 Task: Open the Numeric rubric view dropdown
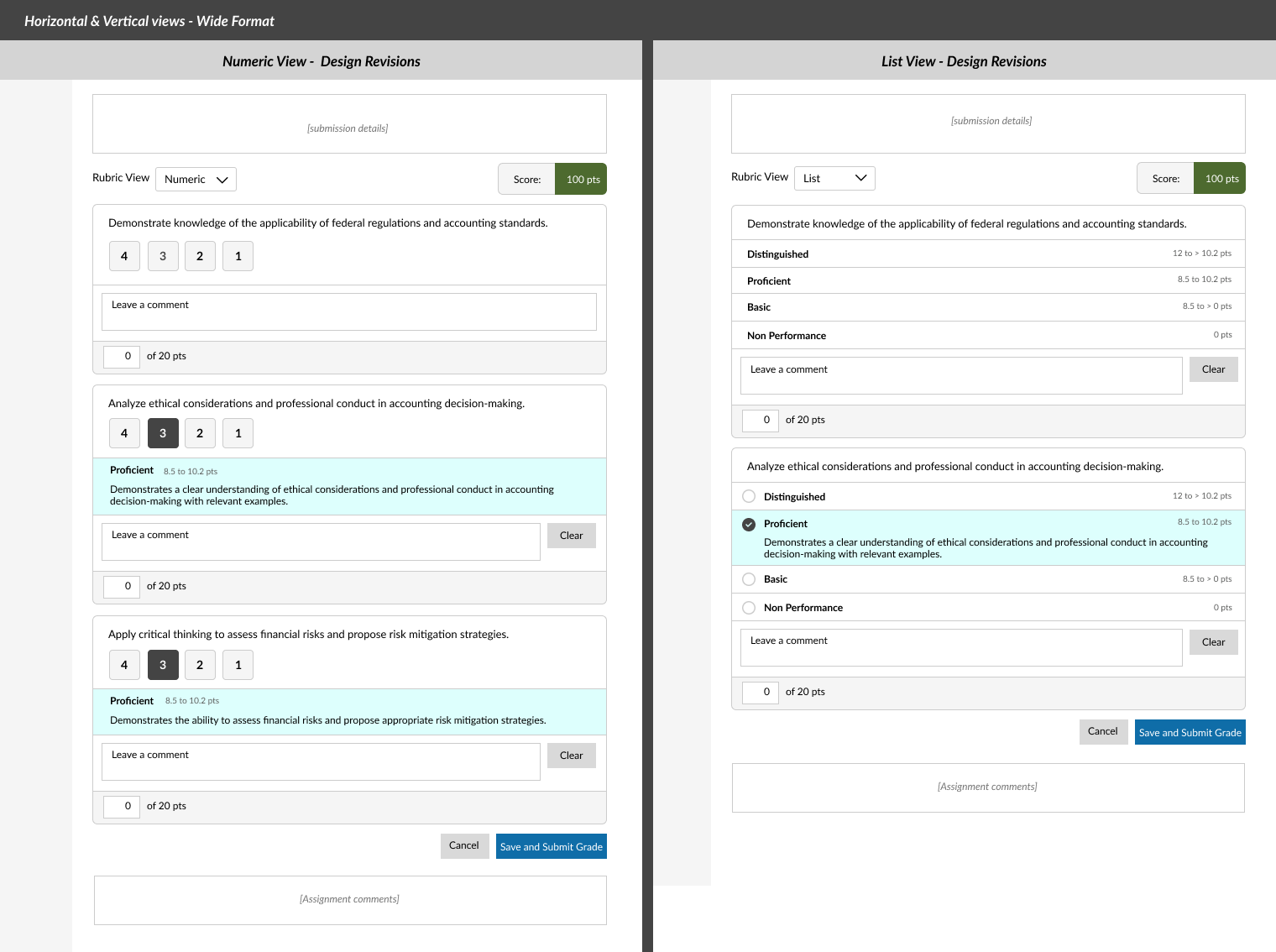coord(196,179)
